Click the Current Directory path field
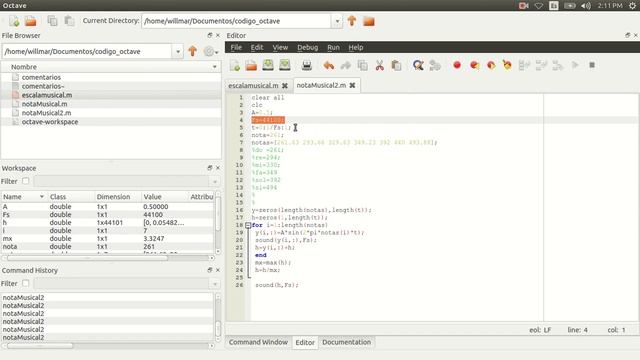 (x=237, y=21)
